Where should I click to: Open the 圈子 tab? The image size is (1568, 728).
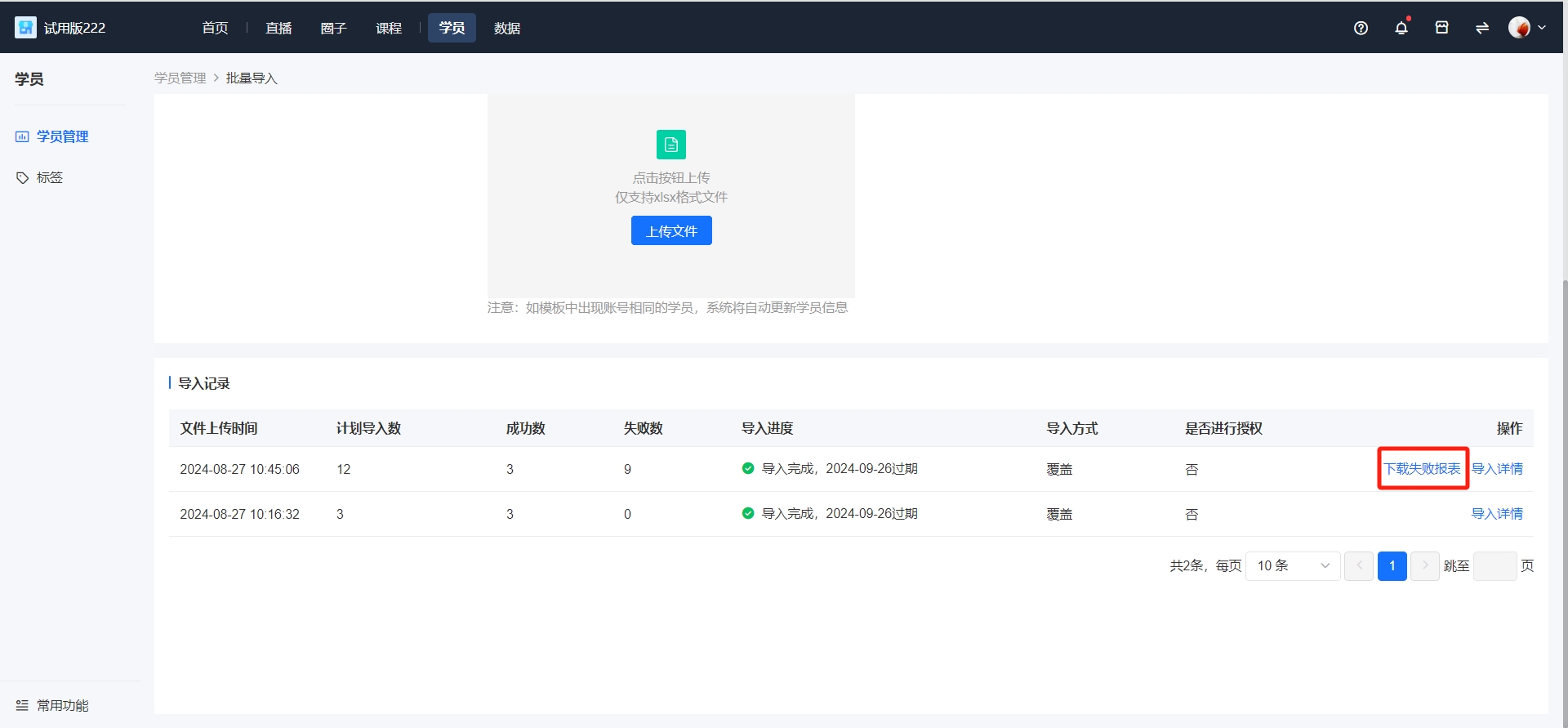click(x=334, y=28)
